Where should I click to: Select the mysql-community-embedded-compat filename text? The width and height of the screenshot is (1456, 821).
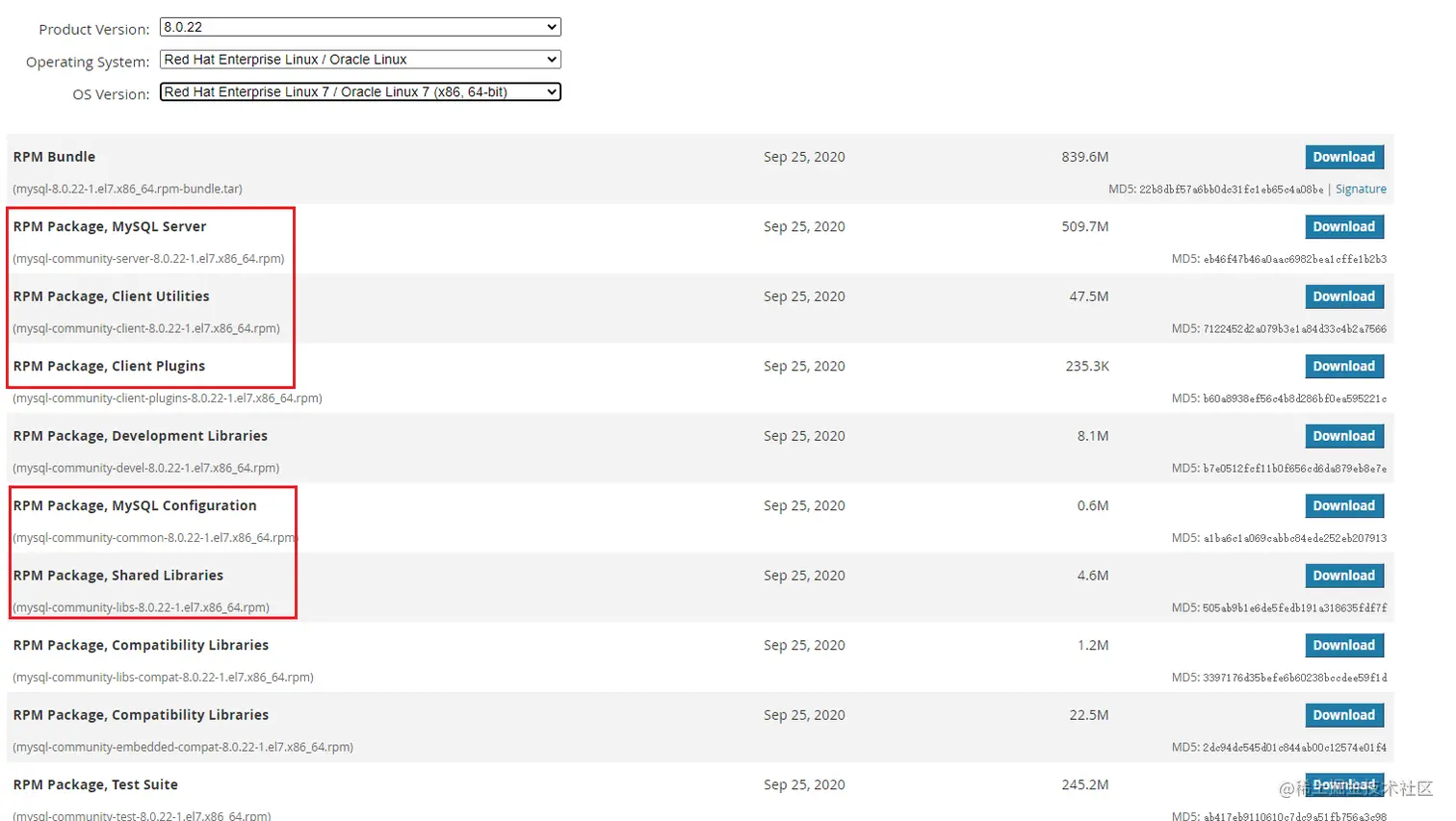point(183,748)
